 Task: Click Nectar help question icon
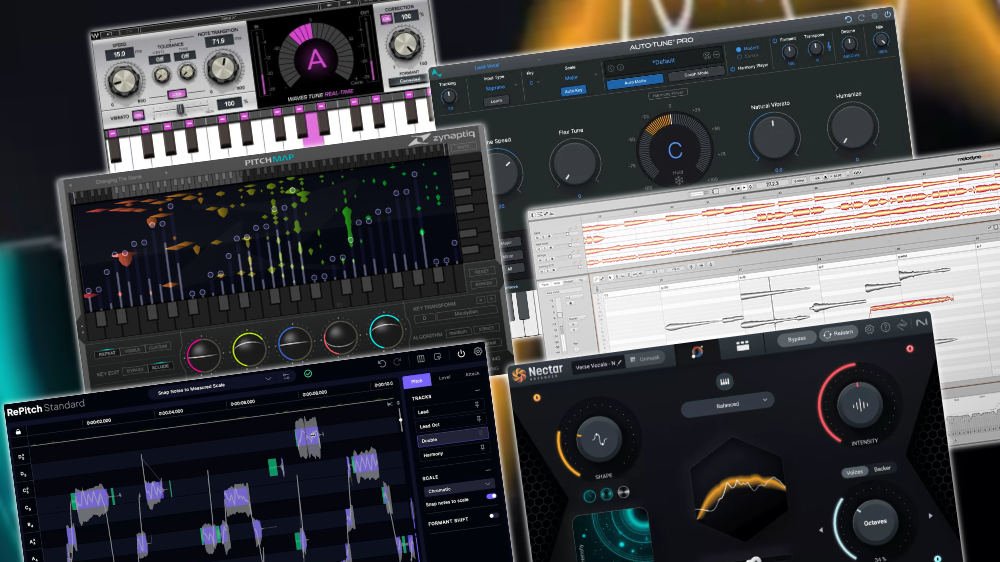(x=885, y=327)
